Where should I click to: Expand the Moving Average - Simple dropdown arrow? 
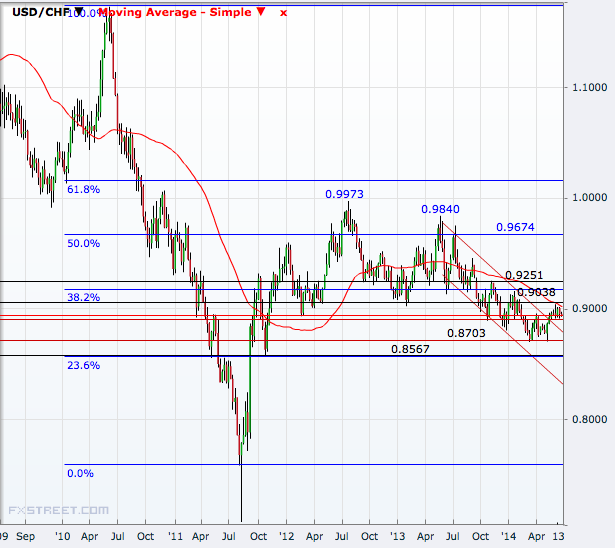click(x=261, y=11)
